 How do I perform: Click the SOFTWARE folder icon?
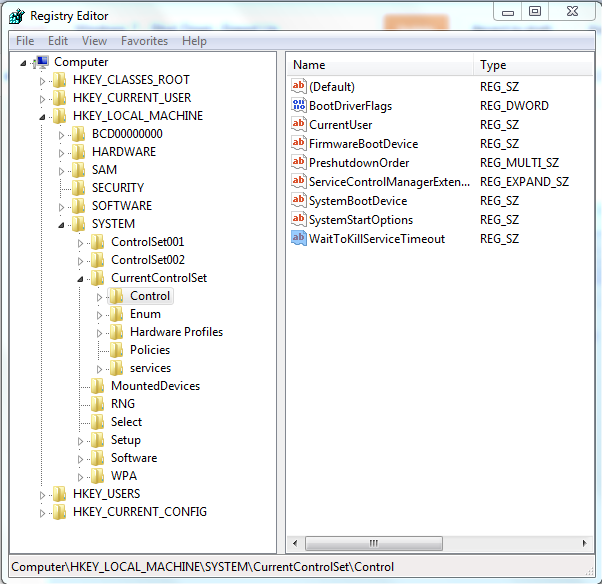(79, 206)
